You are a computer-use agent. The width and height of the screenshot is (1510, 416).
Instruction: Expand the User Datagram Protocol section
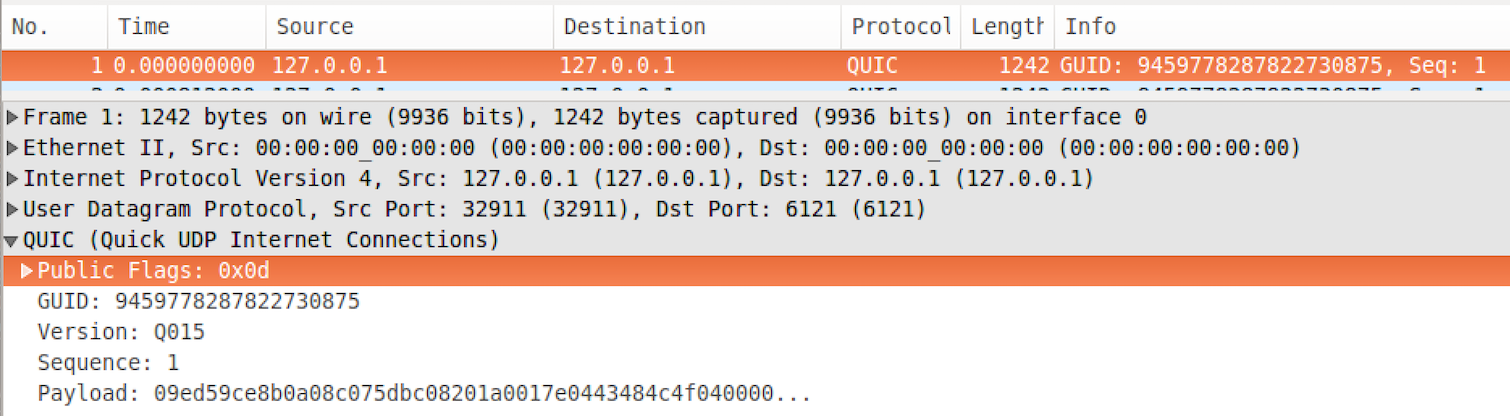coord(12,211)
